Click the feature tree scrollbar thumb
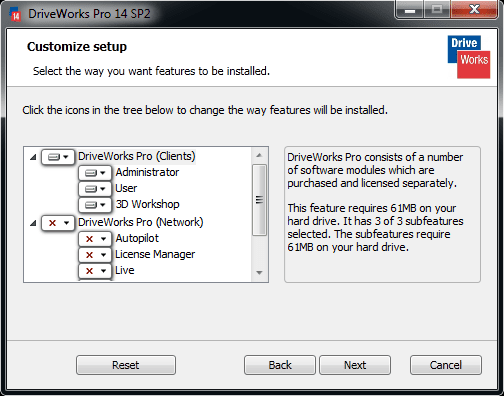The height and width of the screenshot is (396, 504). tap(259, 200)
